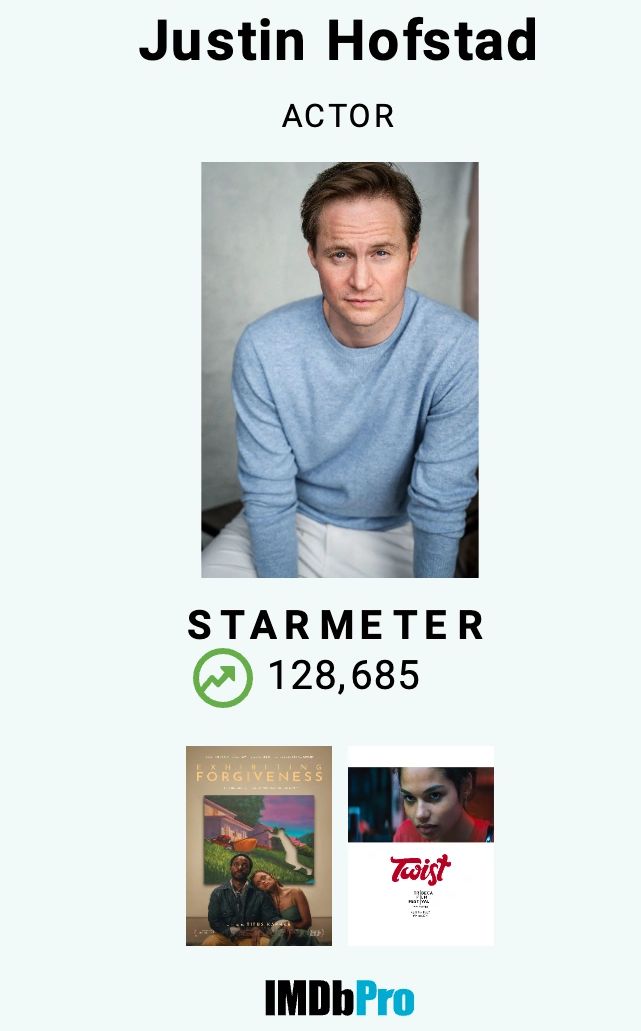Click the ACTOR profession label

(338, 116)
